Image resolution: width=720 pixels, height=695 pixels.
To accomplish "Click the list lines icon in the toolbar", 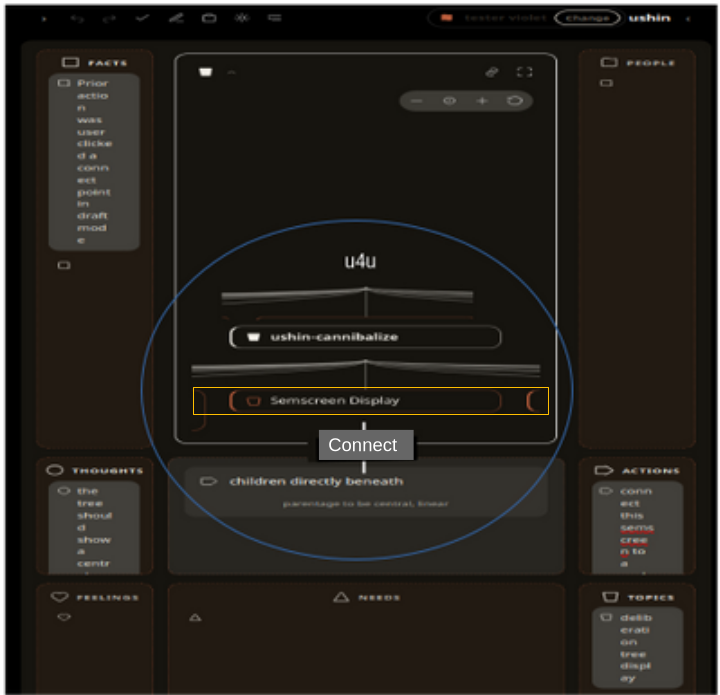I will (x=275, y=18).
